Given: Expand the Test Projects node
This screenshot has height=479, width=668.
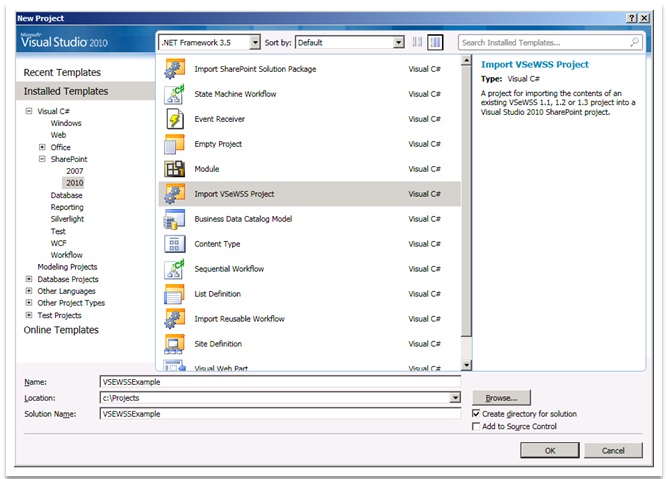Looking at the screenshot, I should tap(29, 315).
